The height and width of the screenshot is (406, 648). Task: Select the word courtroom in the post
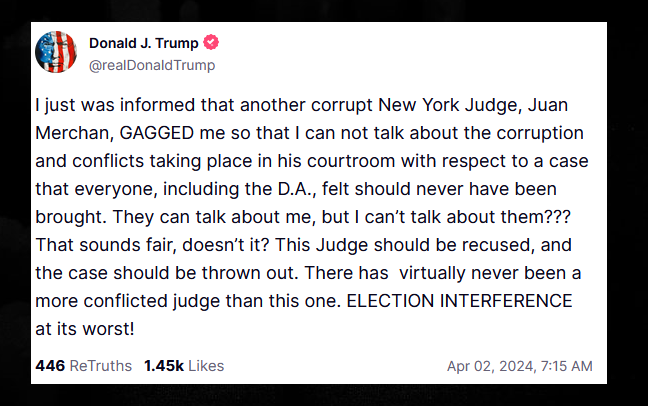(351, 161)
